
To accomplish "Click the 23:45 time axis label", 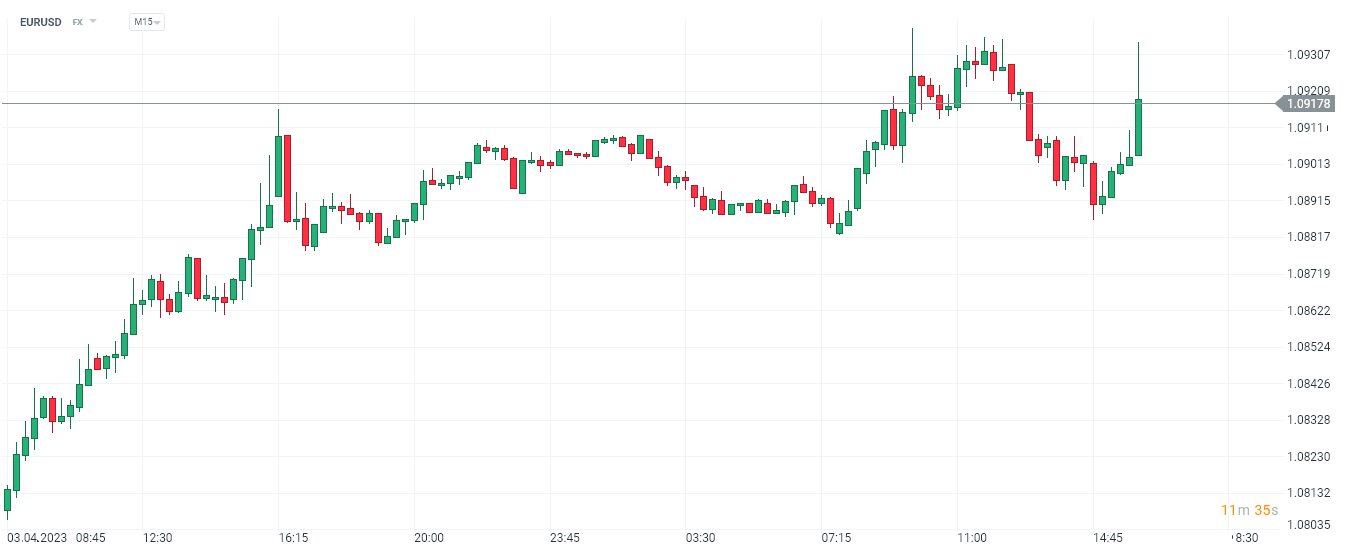I will tap(565, 538).
